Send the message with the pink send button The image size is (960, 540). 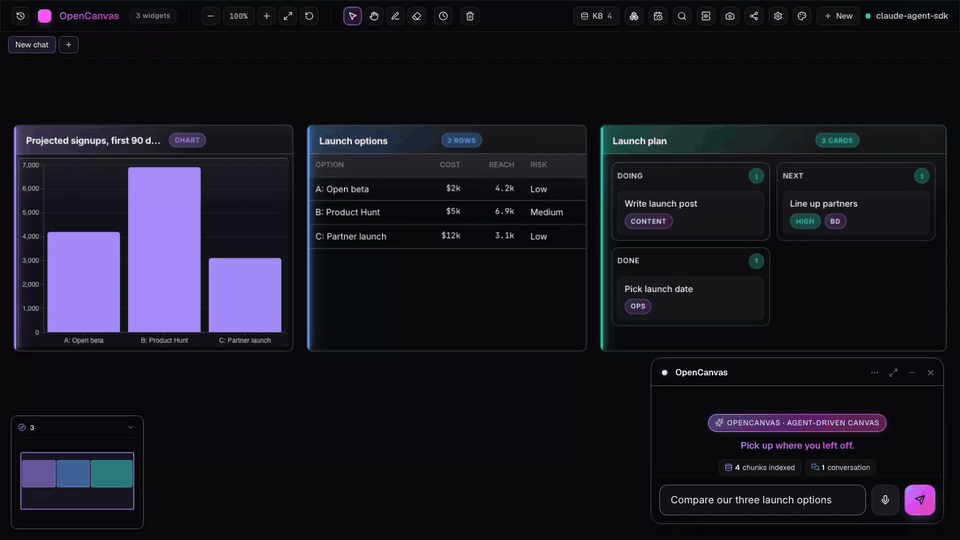[x=920, y=500]
